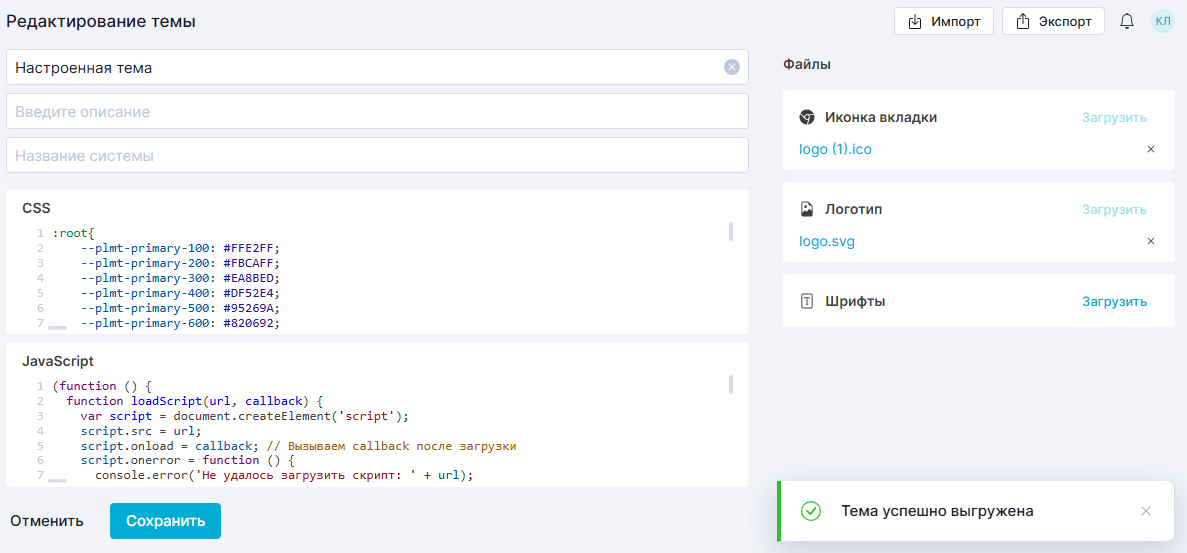Cancel editing with Отменить

(47, 521)
